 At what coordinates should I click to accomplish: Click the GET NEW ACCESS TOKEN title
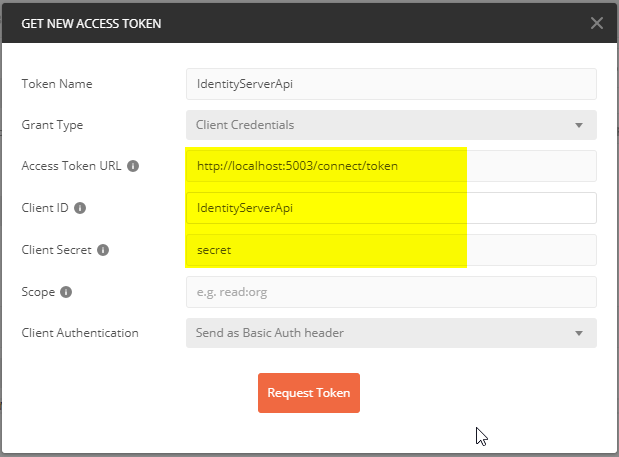coord(91,24)
